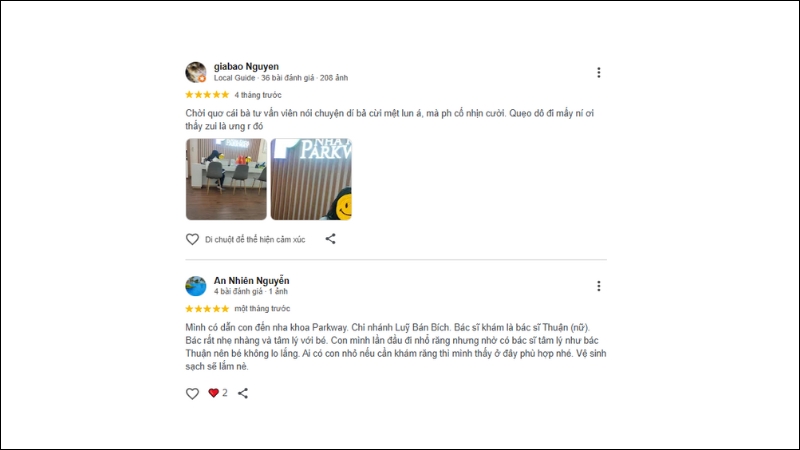The height and width of the screenshot is (450, 800).
Task: Click the "Di chuột để thể hiện cảm xúc" label
Action: click(x=255, y=239)
